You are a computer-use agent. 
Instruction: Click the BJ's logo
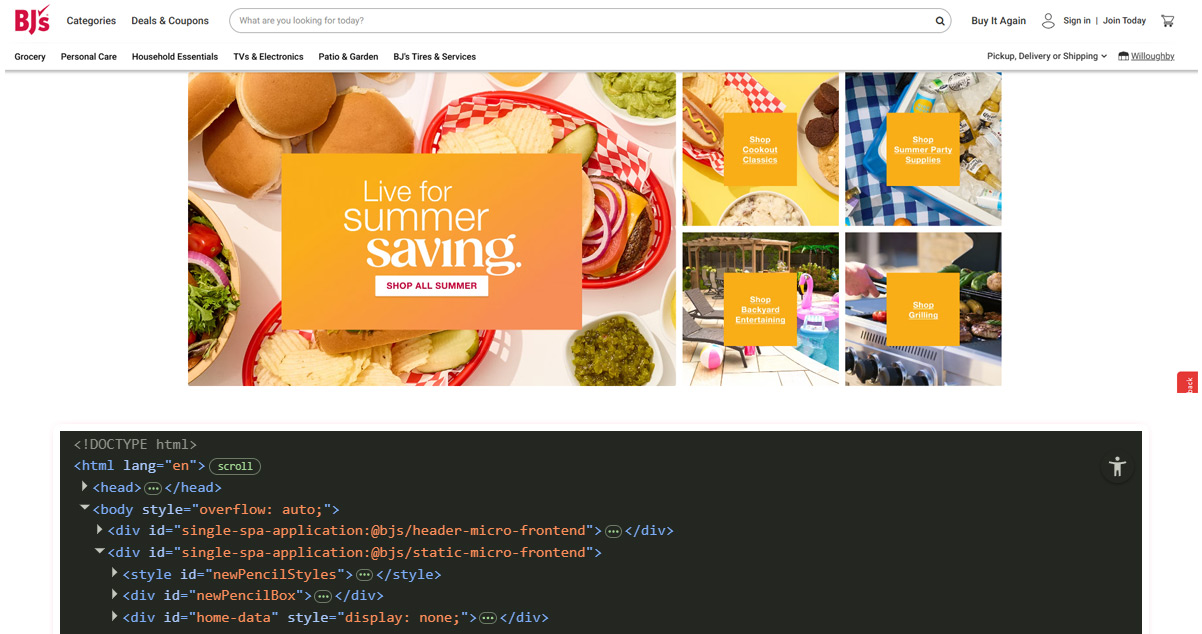point(32,20)
